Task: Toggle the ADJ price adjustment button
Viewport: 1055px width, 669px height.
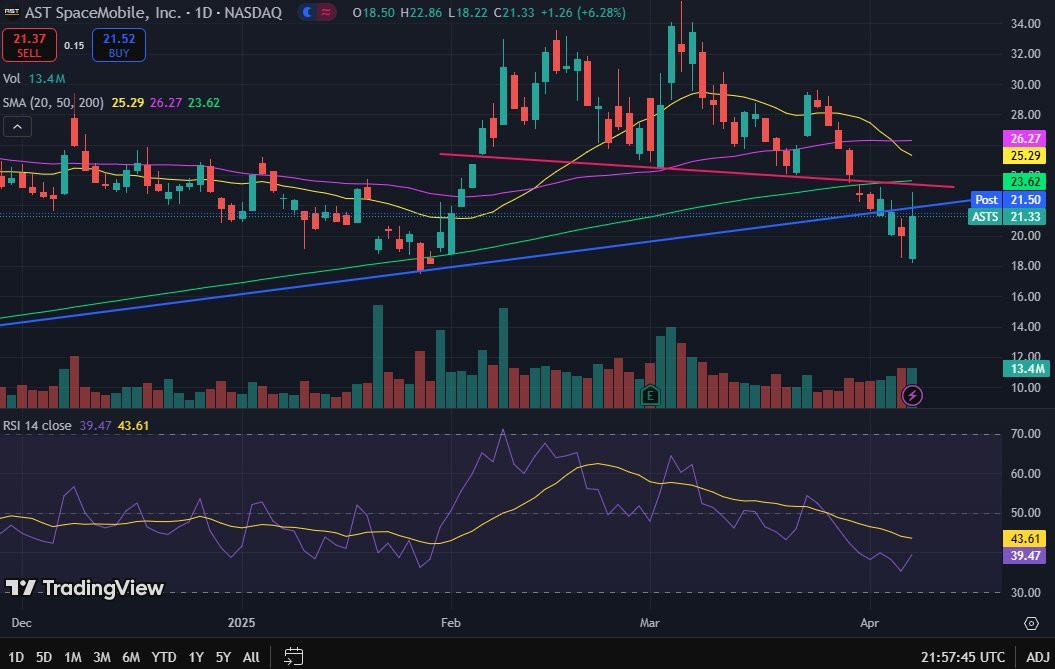Action: [1038, 657]
